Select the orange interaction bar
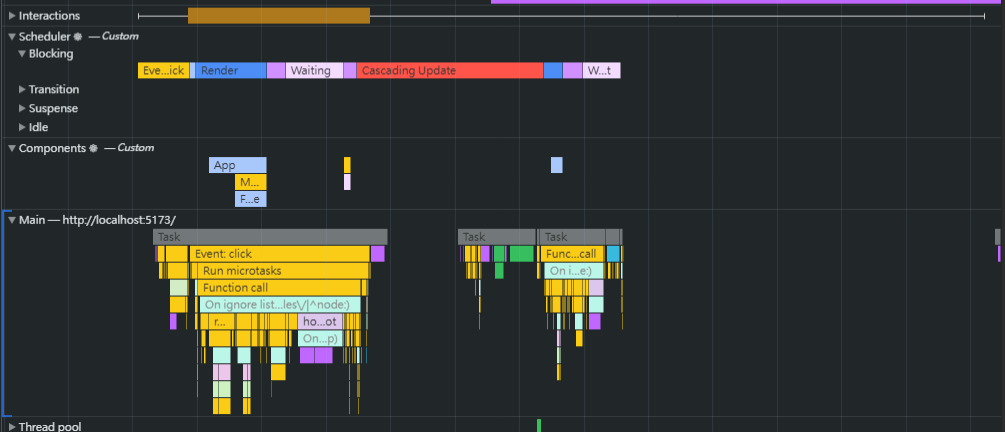Viewport: 1005px width, 432px height. (x=278, y=16)
